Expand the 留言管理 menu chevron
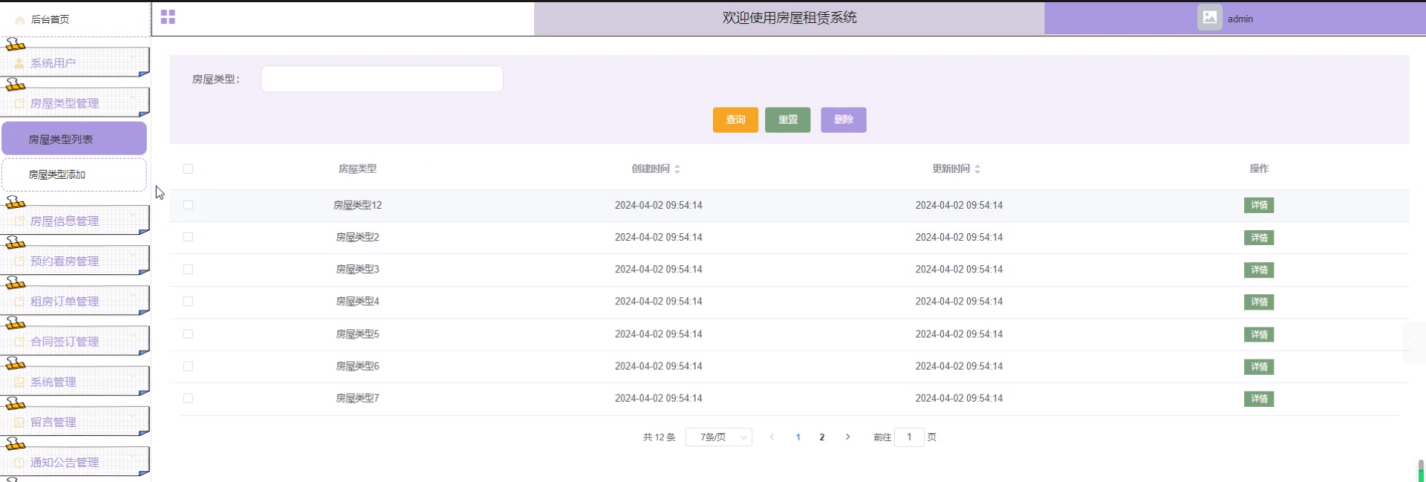This screenshot has width=1426, height=482. pyautogui.click(x=133, y=416)
